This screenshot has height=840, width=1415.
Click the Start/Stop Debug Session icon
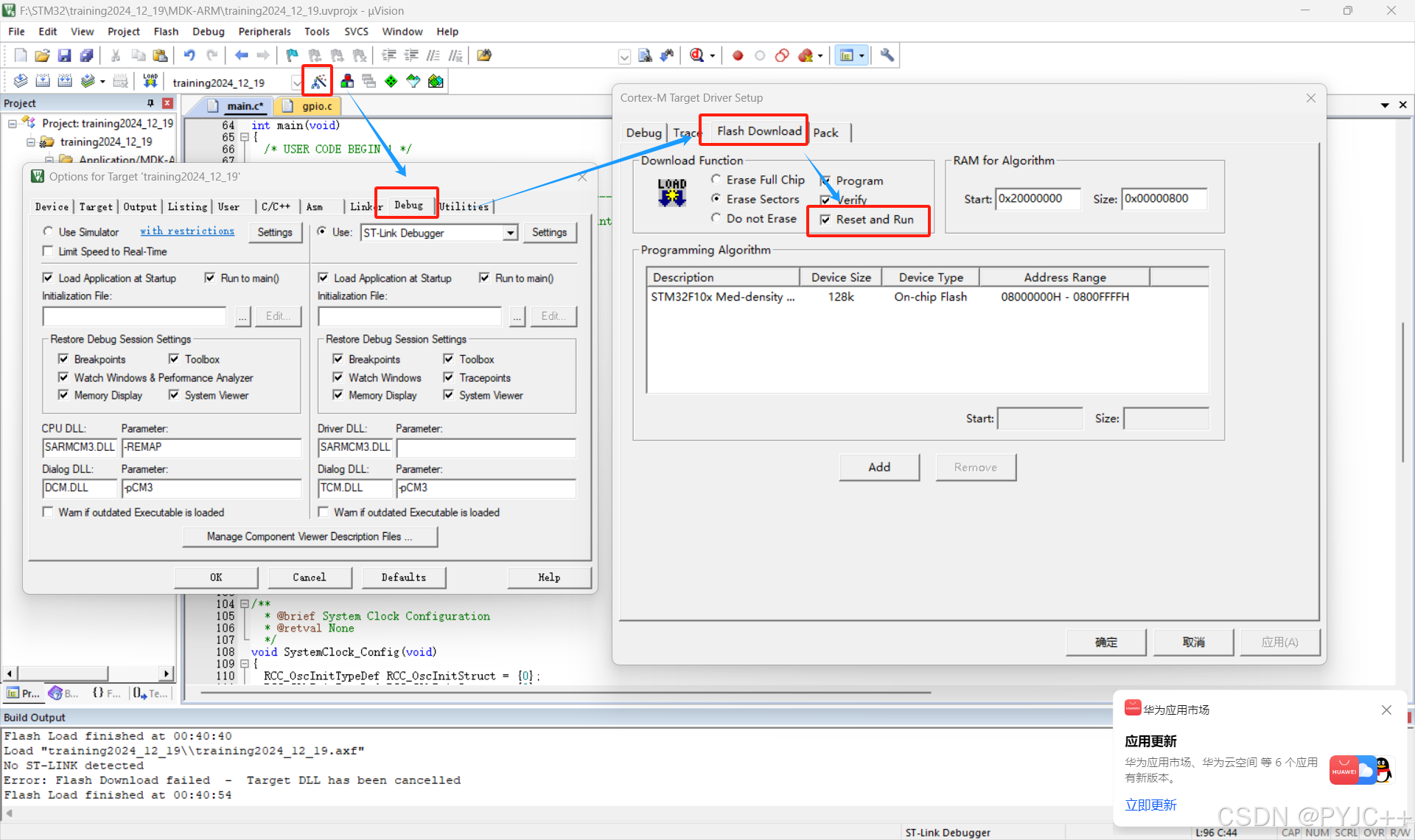point(698,55)
